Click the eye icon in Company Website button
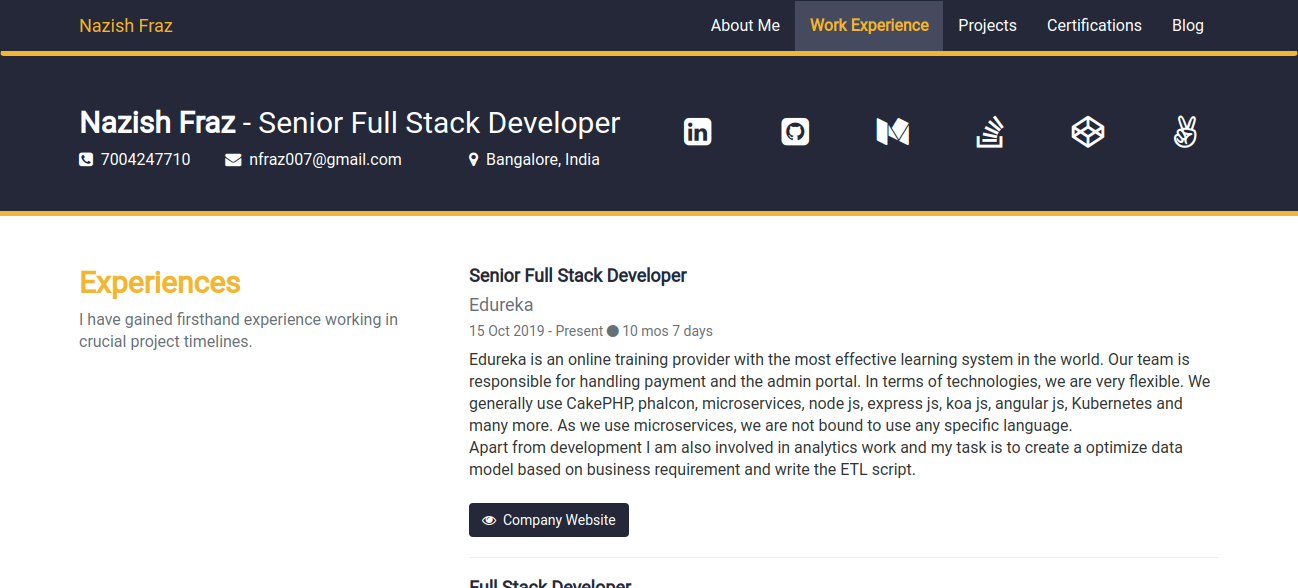The image size is (1298, 588). (x=489, y=521)
